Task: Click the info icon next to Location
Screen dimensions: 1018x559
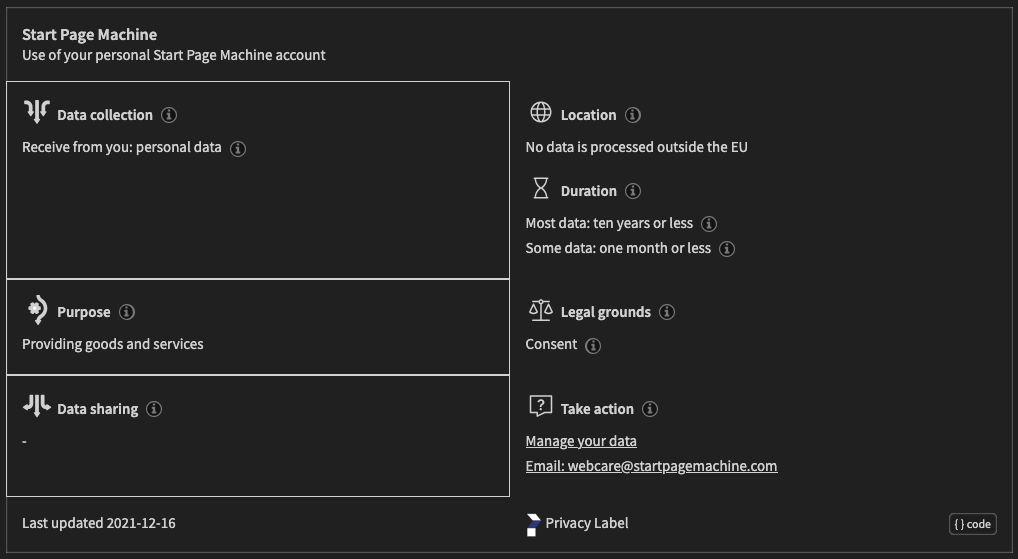Action: [x=633, y=115]
